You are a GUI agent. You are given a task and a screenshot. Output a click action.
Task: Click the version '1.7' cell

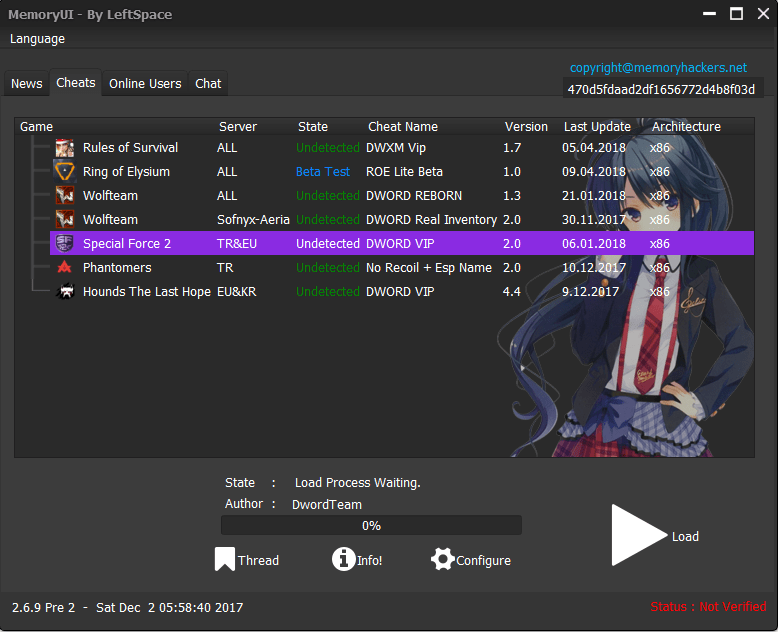512,148
